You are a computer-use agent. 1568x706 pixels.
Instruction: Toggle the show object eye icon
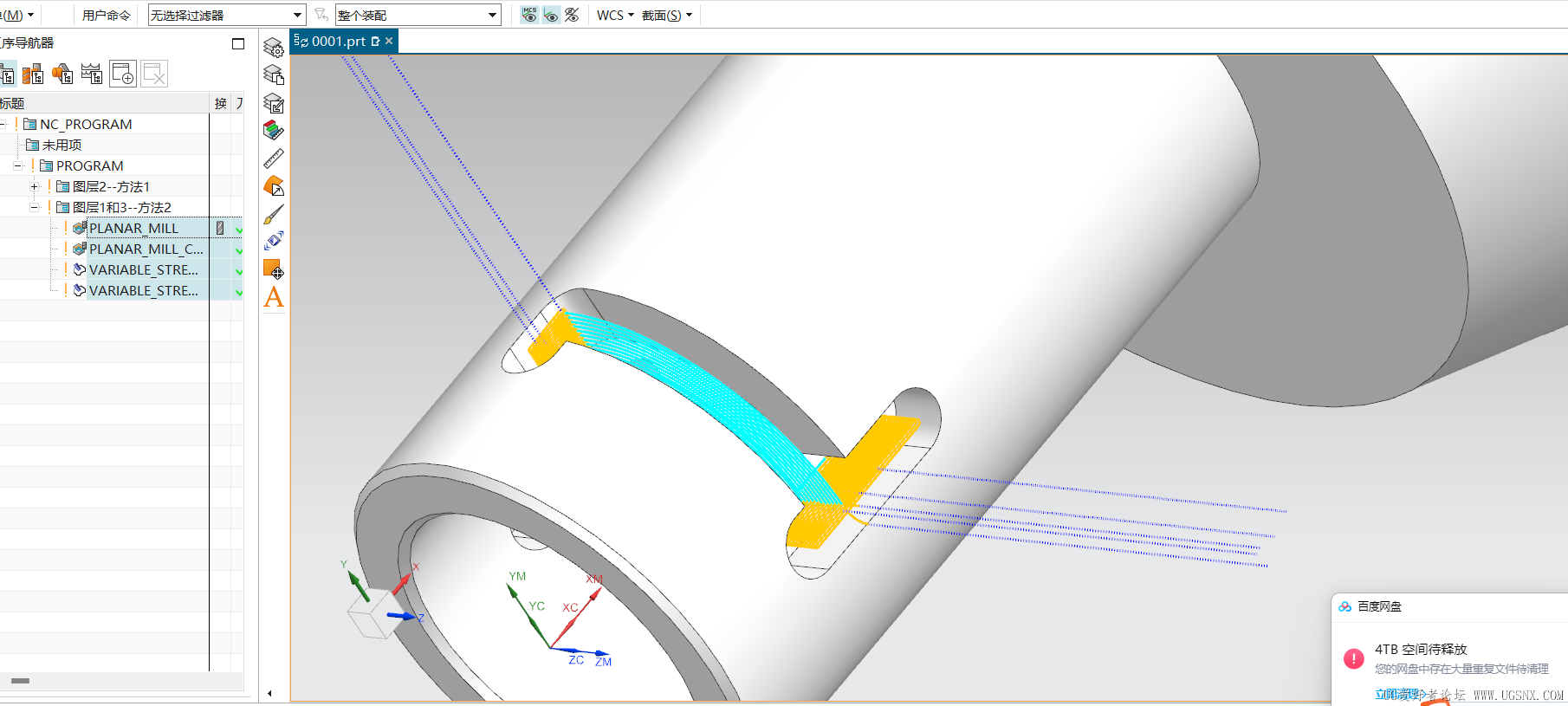(551, 15)
